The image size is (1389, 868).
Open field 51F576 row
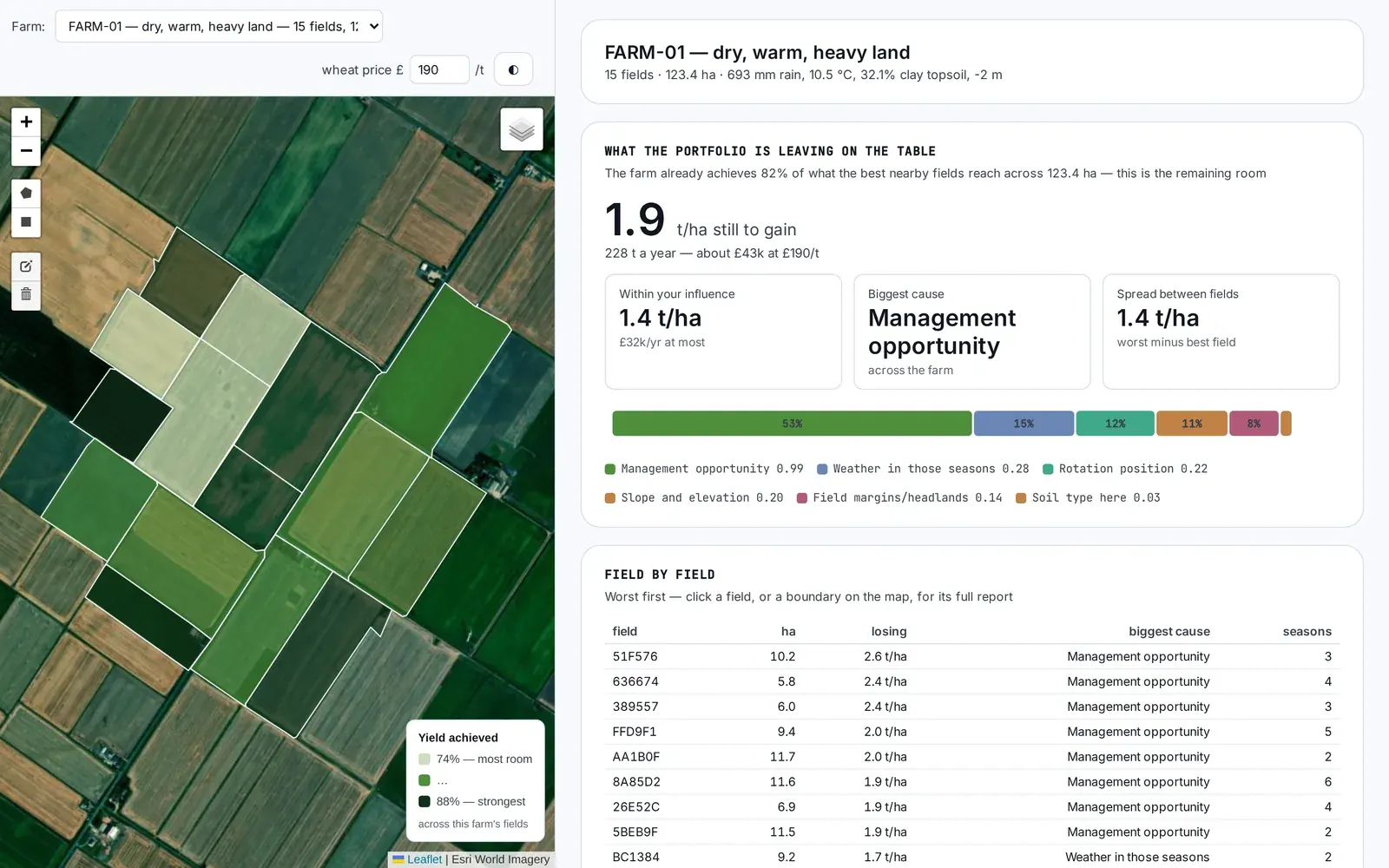[971, 656]
